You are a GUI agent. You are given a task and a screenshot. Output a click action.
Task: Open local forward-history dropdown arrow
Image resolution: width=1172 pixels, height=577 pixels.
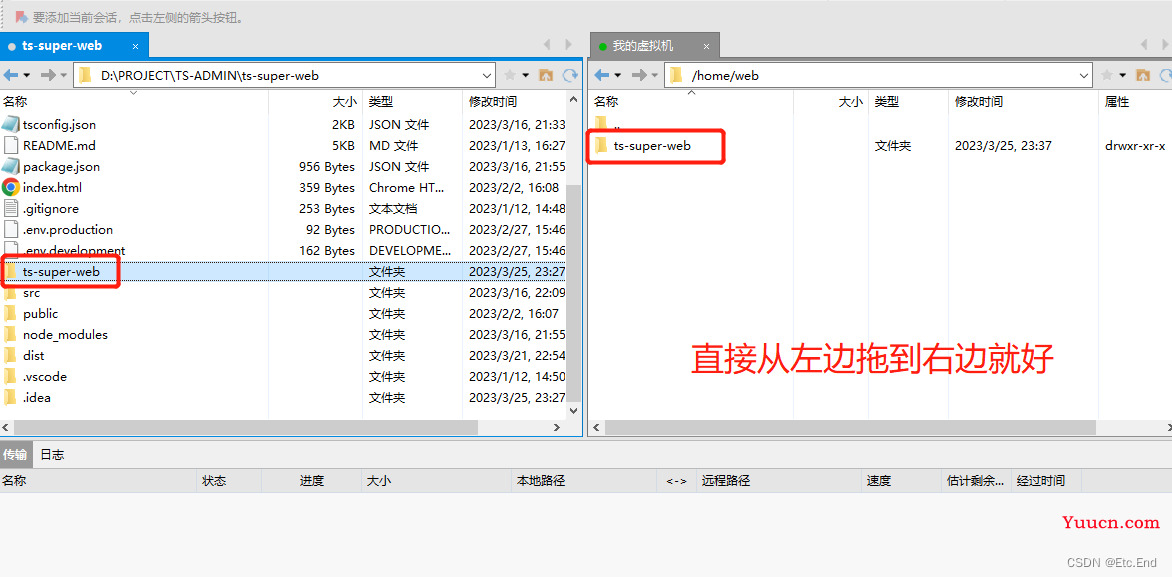click(64, 75)
